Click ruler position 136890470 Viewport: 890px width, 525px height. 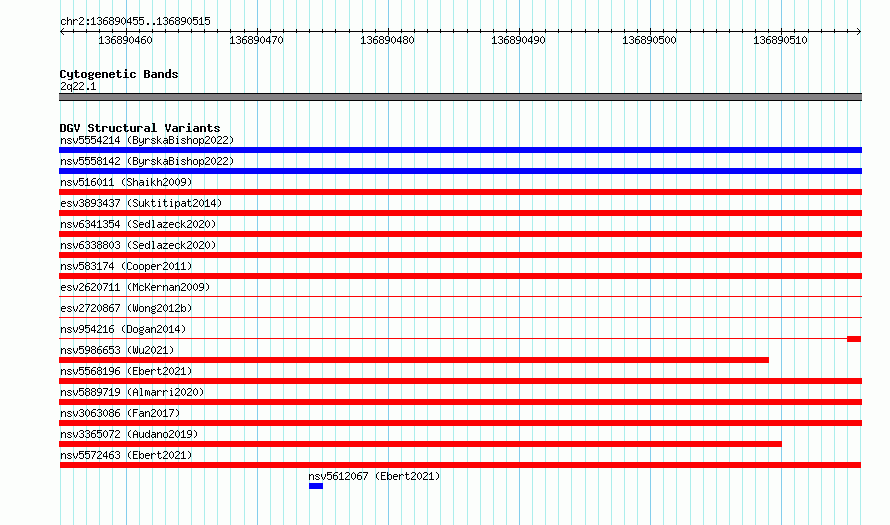coord(257,40)
